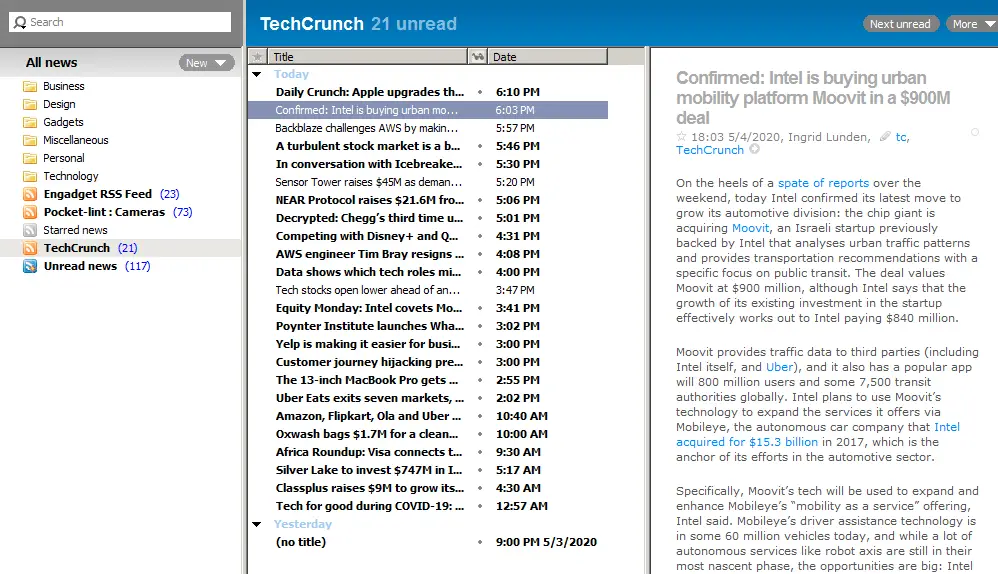Open Starred news in sidebar
Image resolution: width=998 pixels, height=574 pixels.
(75, 230)
